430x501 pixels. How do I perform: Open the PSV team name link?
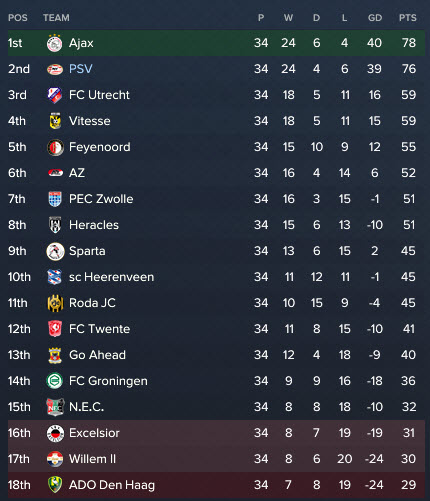81,69
